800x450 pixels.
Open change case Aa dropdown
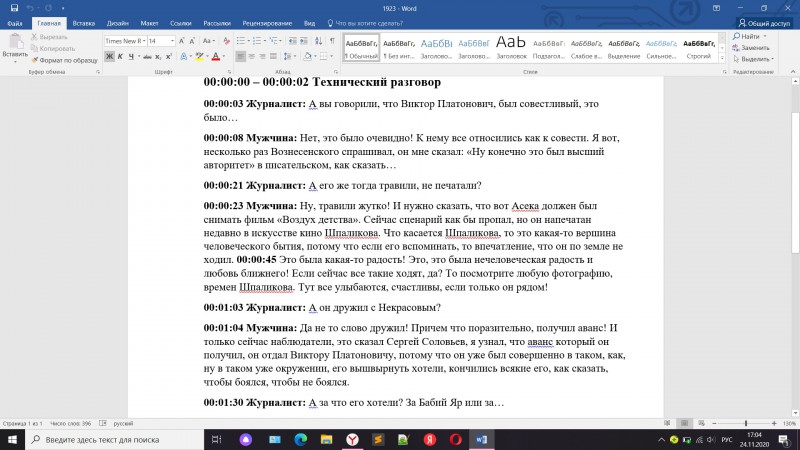point(208,41)
